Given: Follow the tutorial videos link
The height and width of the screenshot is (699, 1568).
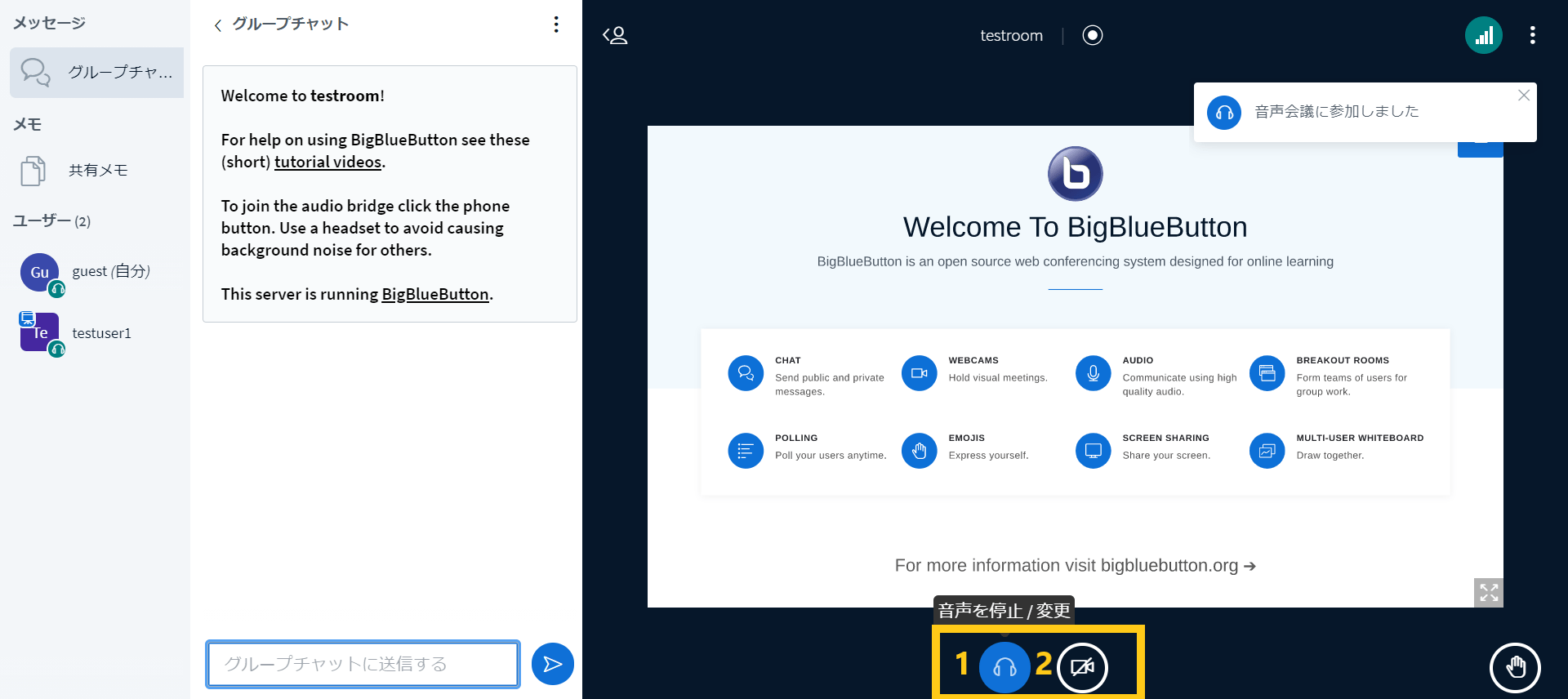Looking at the screenshot, I should pos(327,162).
